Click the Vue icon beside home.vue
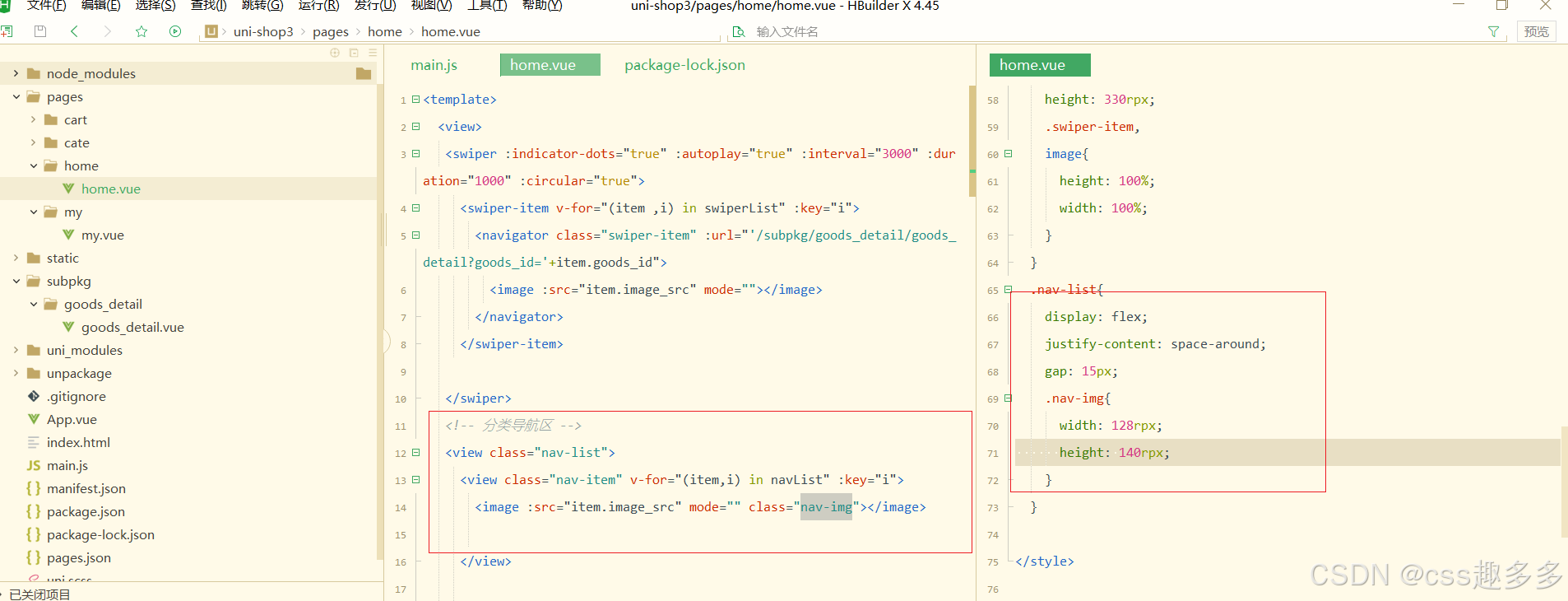This screenshot has width=1568, height=601. pos(68,189)
